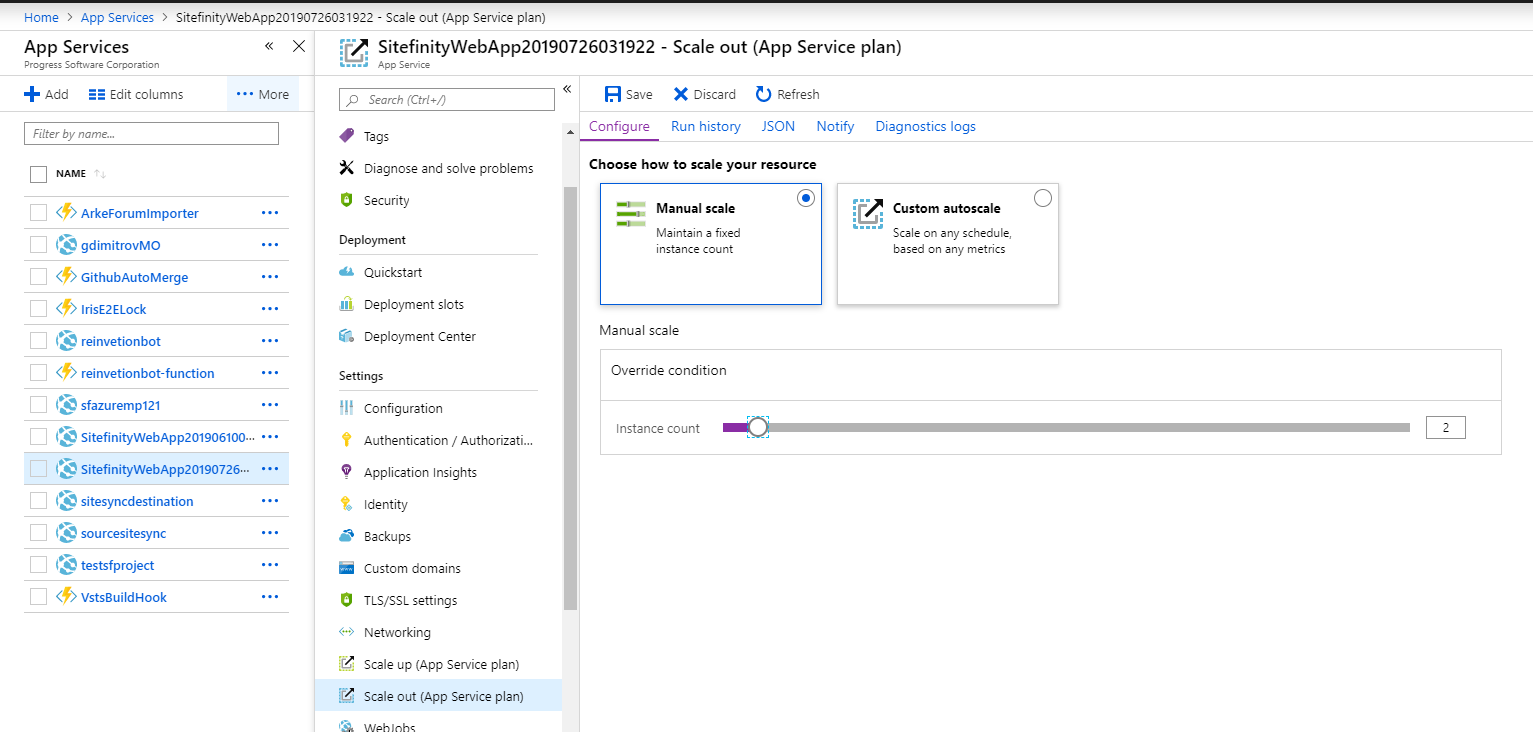Switch to the Run history tab

(x=705, y=126)
